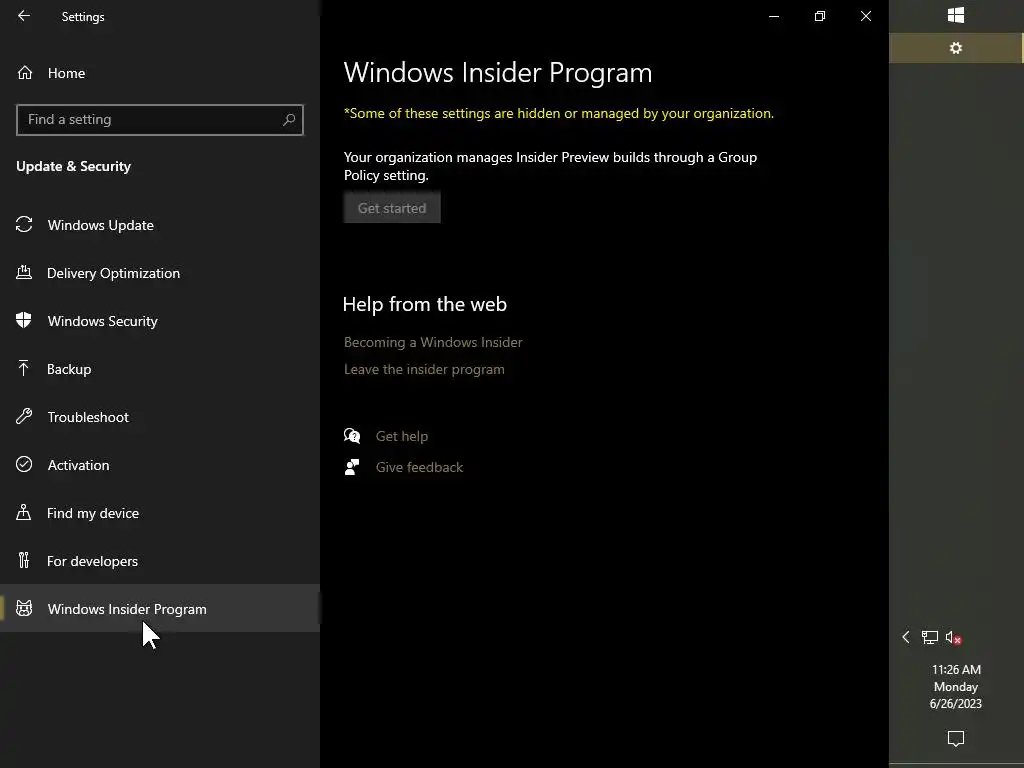1024x768 pixels.
Task: Click the Give feedback link
Action: coord(419,468)
